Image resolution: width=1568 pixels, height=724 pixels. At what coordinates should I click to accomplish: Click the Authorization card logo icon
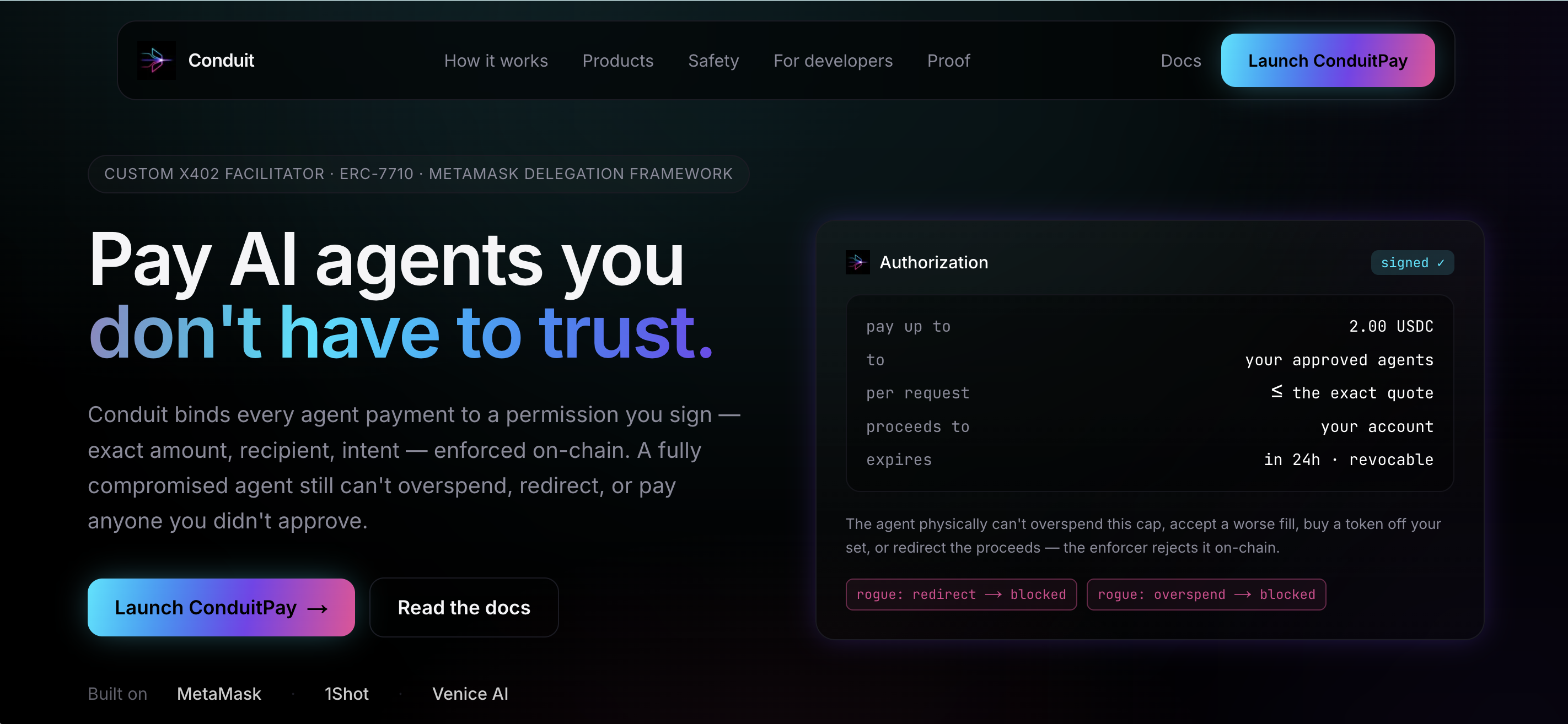point(857,262)
